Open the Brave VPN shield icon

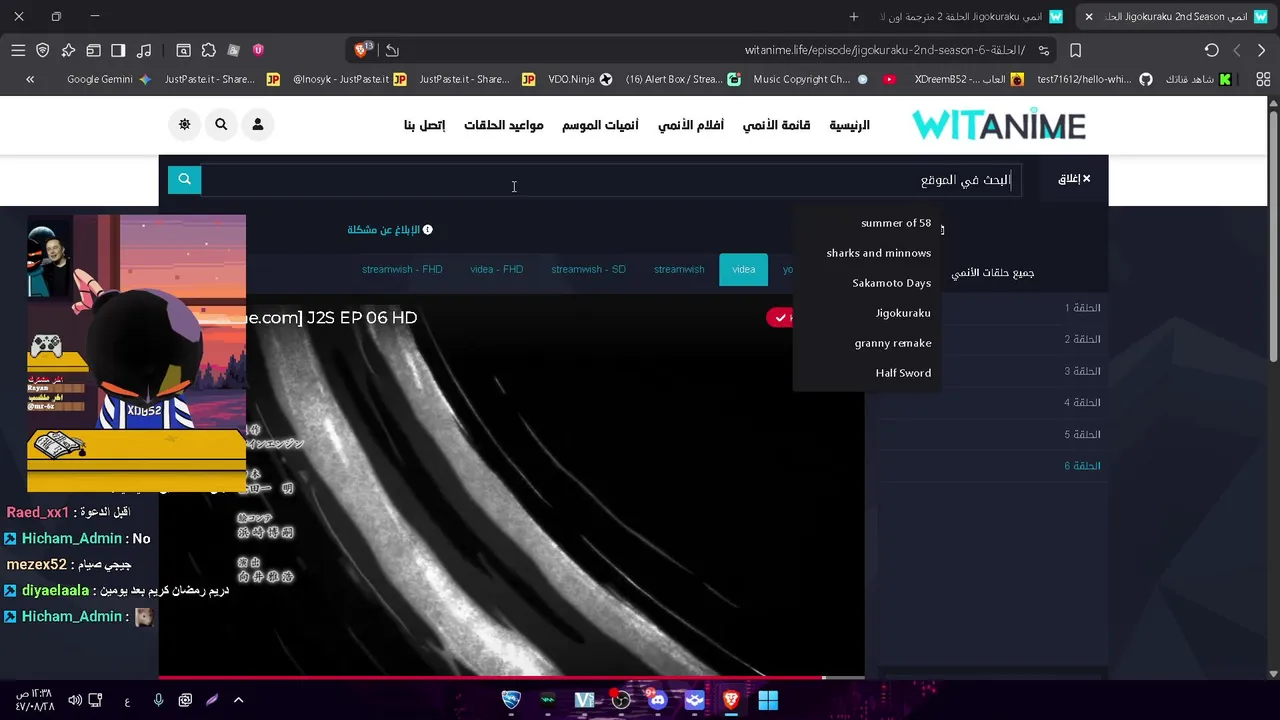43,50
